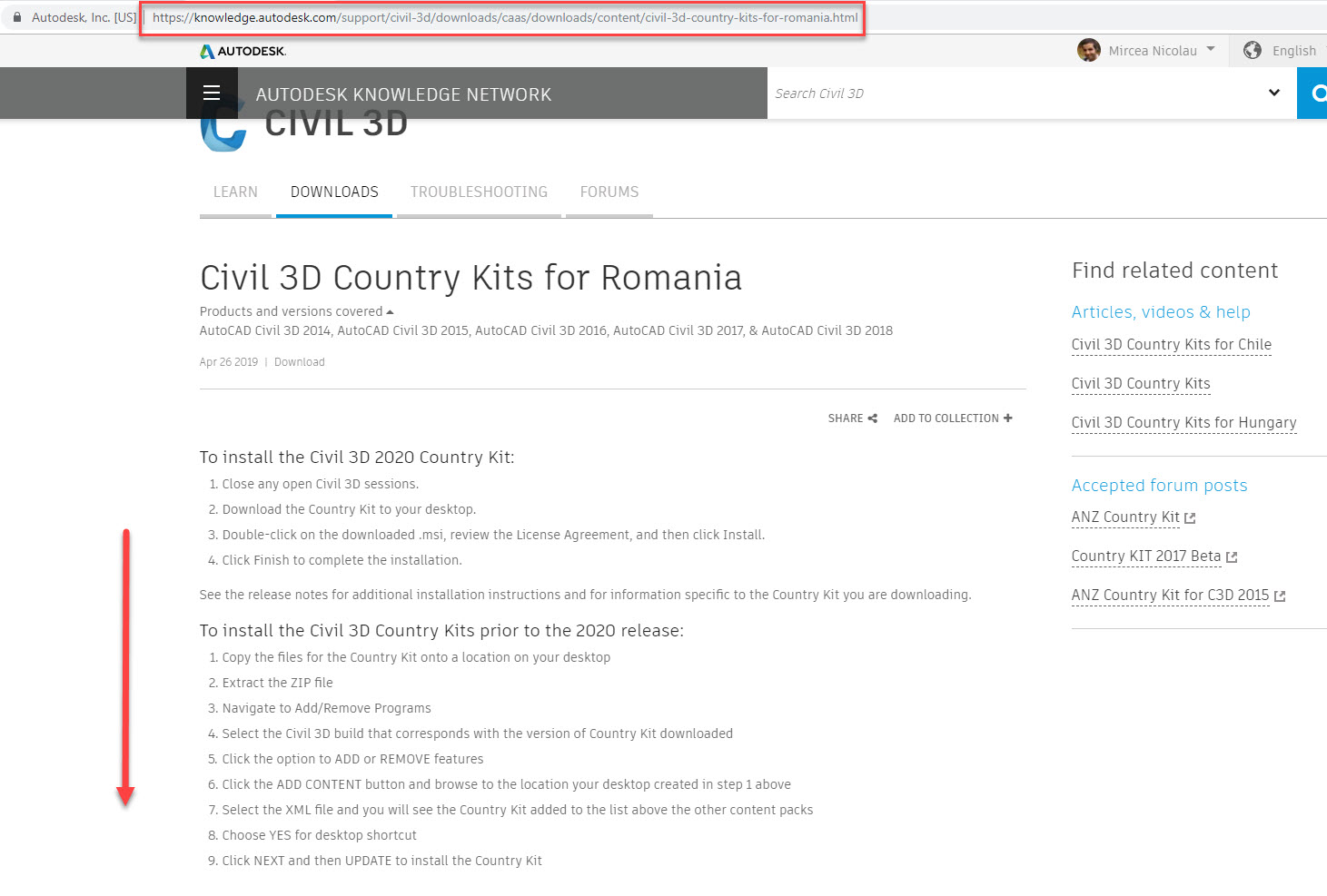Viewport: 1327px width, 896px height.
Task: Click the blue search button
Action: [x=1312, y=93]
